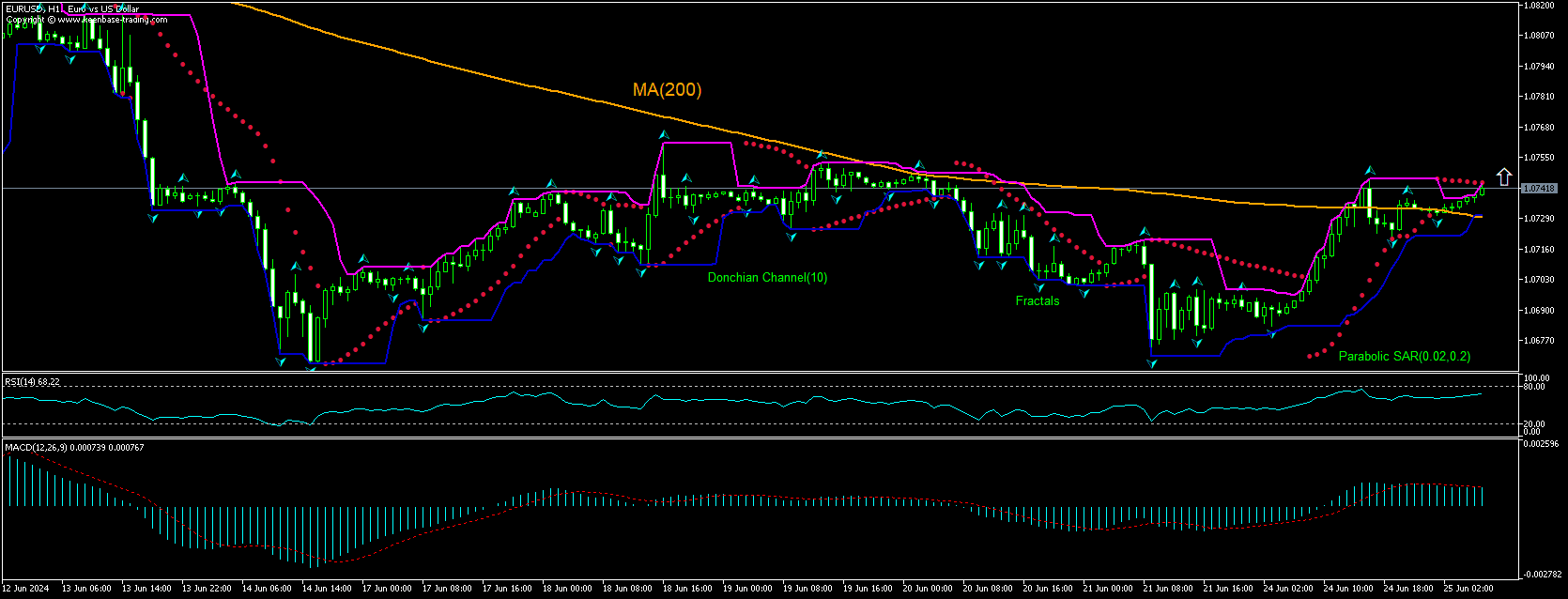
Task: Select the 12 Jun 2024 time label
Action: (x=27, y=589)
